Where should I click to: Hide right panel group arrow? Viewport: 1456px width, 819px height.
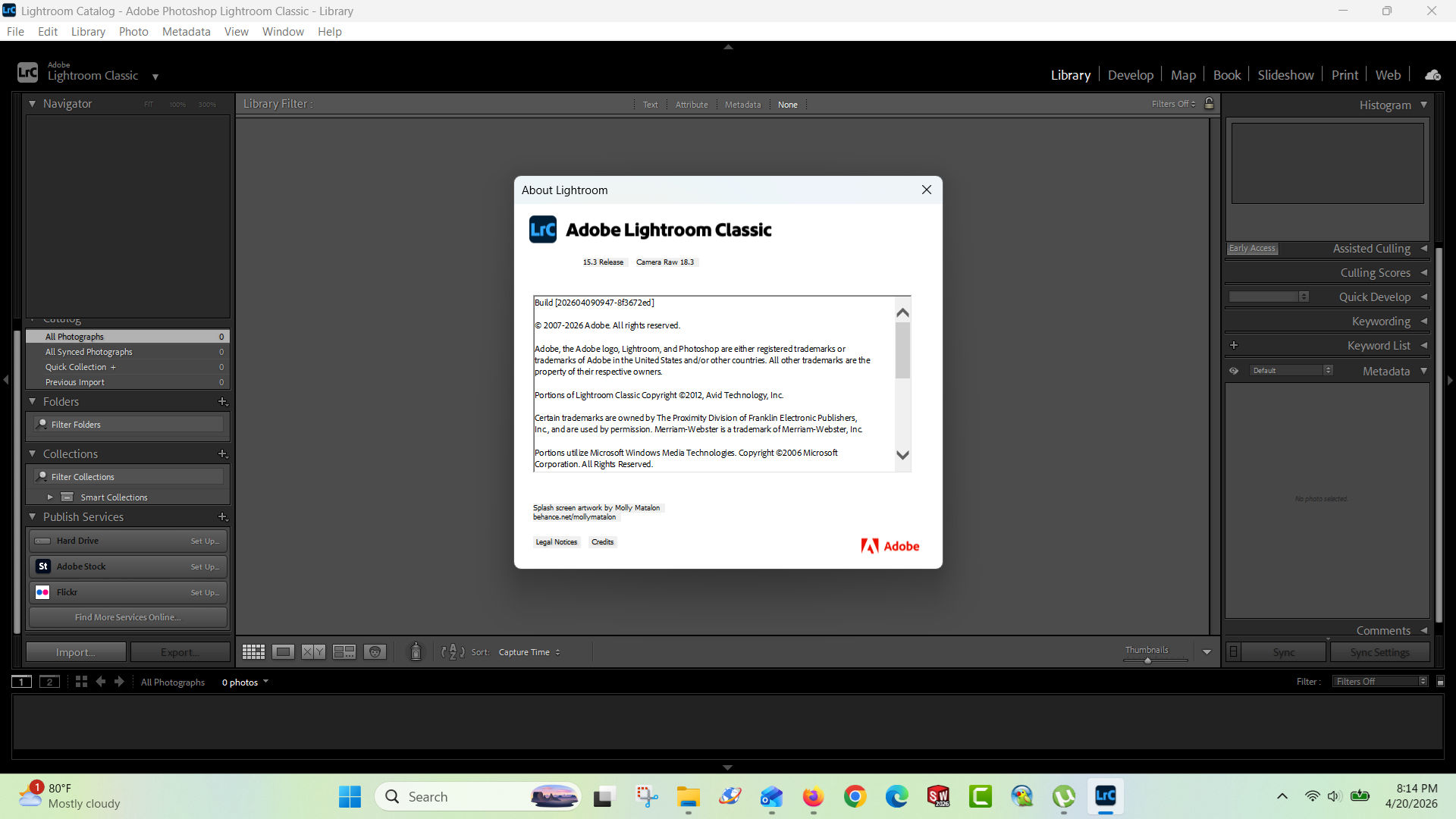(x=1450, y=380)
